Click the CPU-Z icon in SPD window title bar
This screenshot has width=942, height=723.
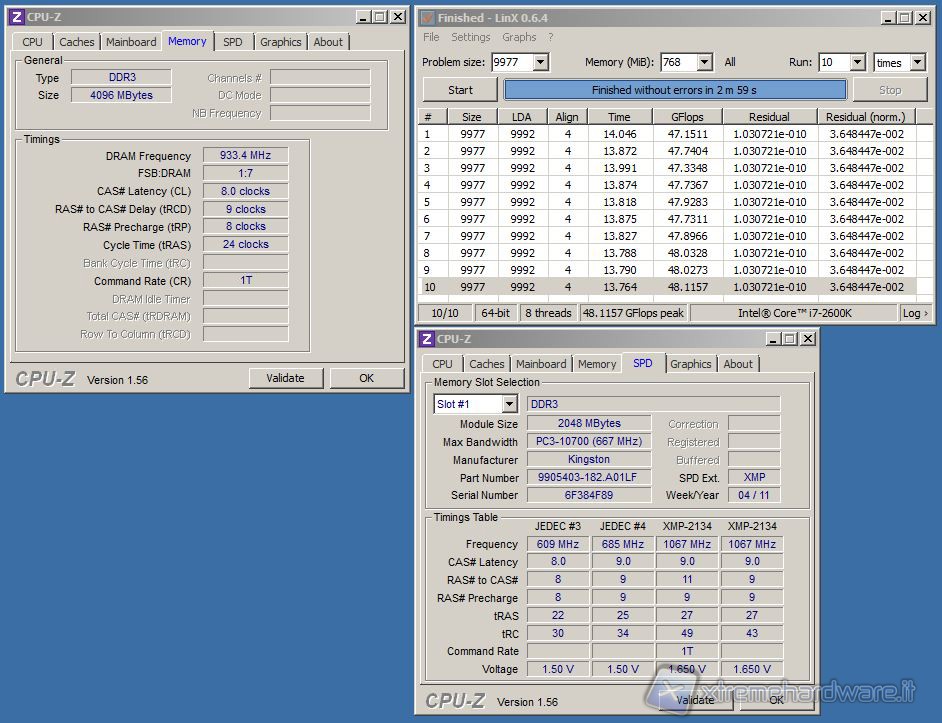427,339
